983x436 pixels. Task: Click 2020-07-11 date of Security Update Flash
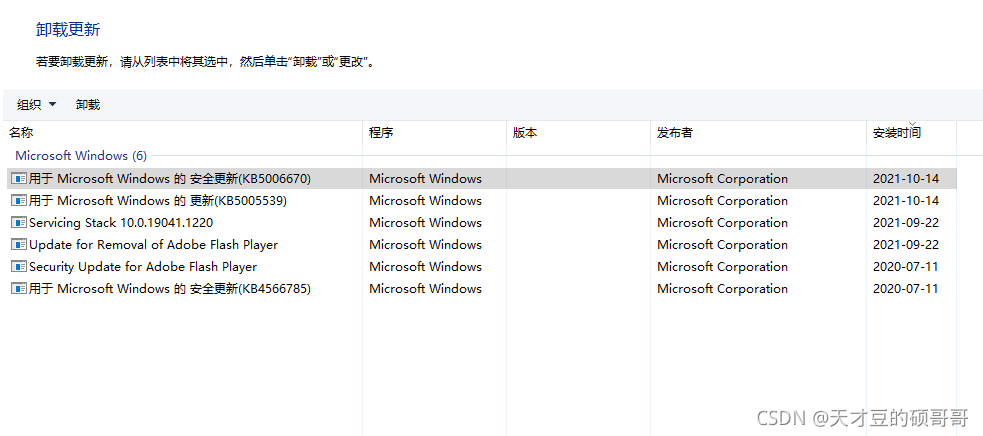pos(906,267)
